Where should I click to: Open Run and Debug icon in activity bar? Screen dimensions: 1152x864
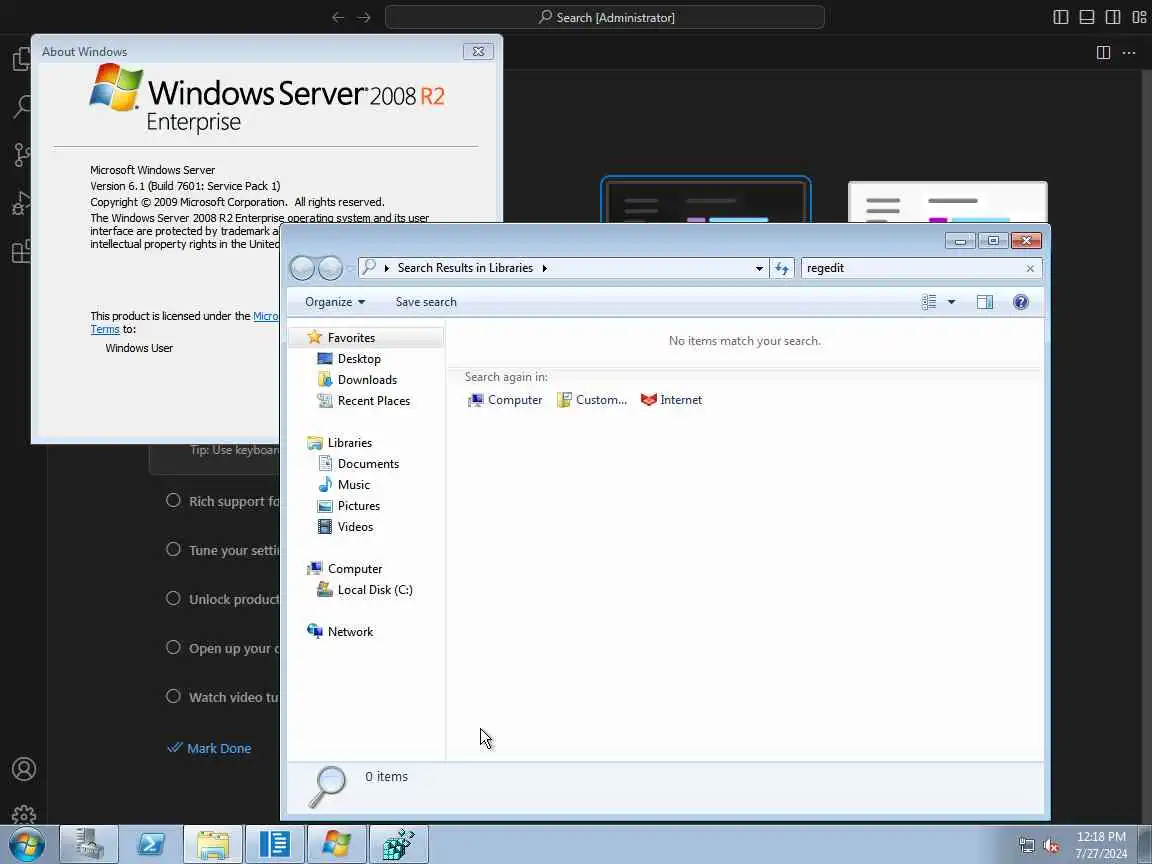tap(22, 204)
